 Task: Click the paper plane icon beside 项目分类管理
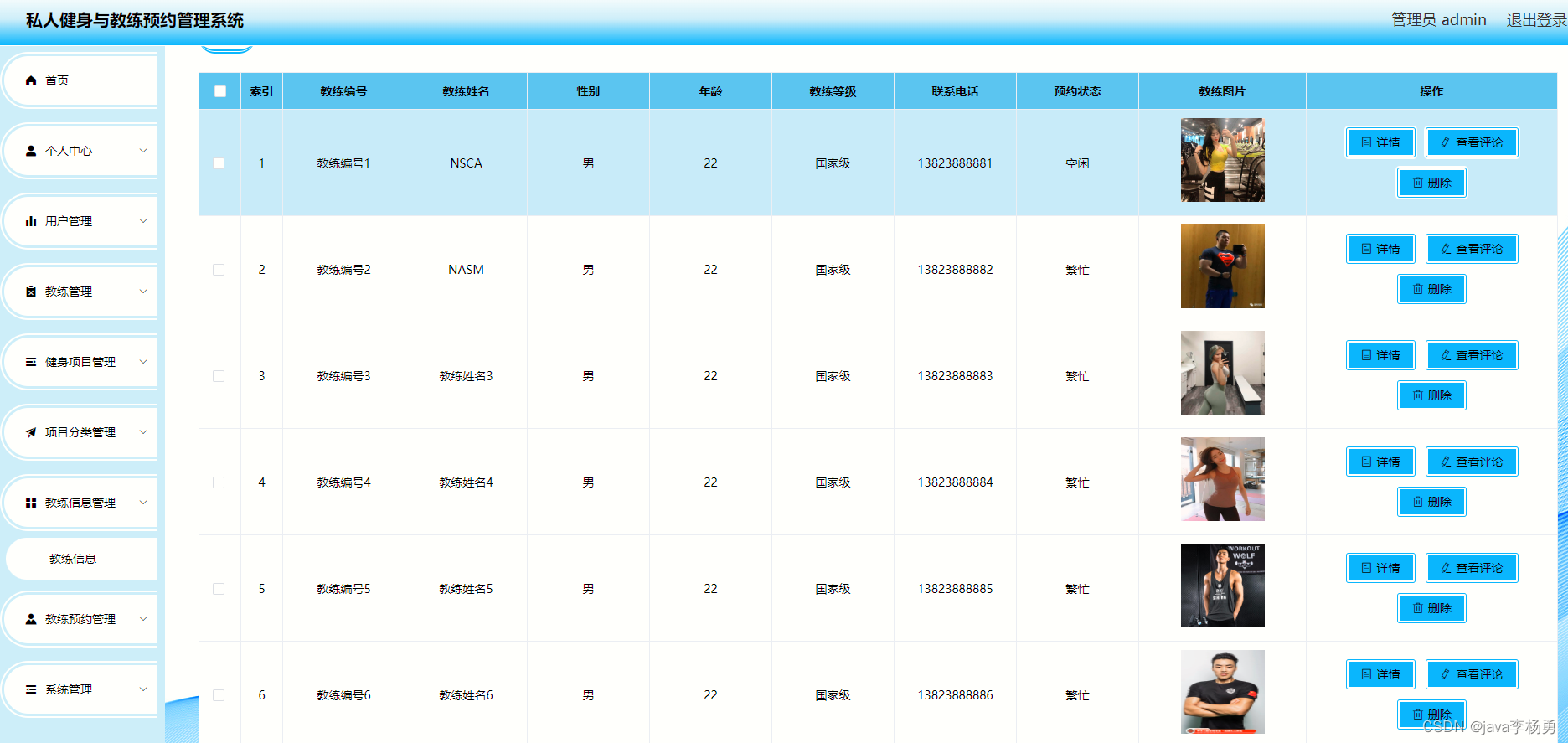coord(31,432)
